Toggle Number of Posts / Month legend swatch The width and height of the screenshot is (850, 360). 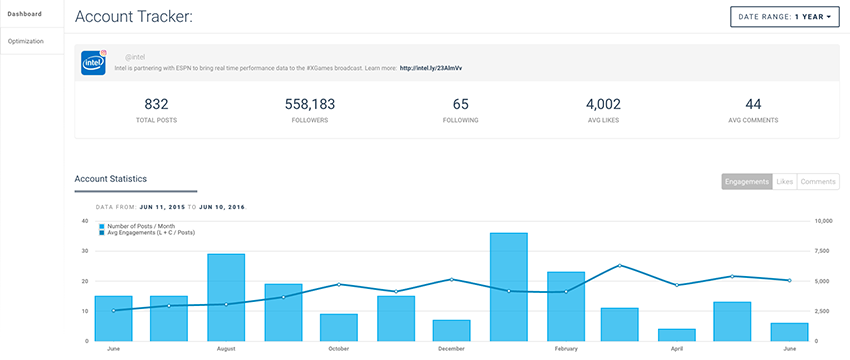pos(102,226)
